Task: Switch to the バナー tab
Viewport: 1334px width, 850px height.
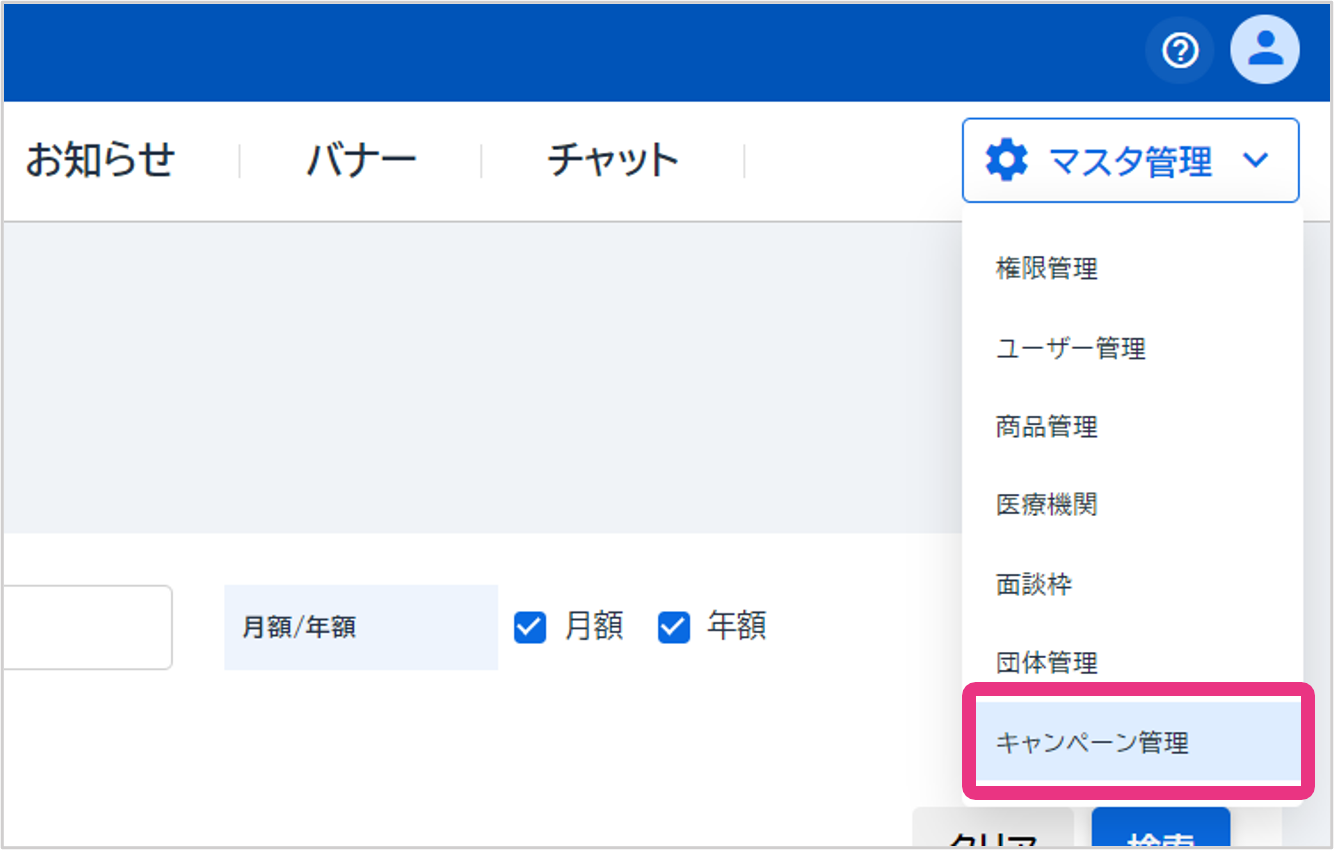Action: tap(361, 160)
